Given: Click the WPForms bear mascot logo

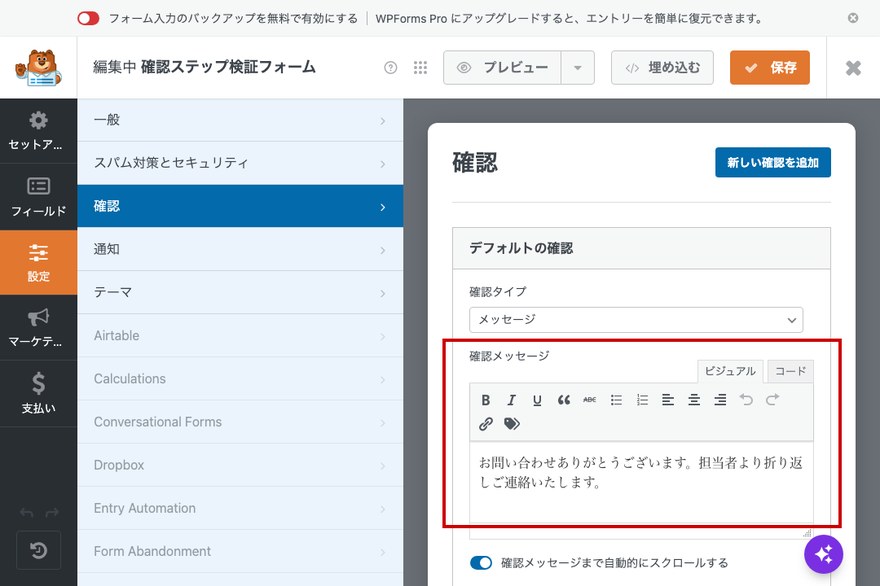Looking at the screenshot, I should coord(38,68).
